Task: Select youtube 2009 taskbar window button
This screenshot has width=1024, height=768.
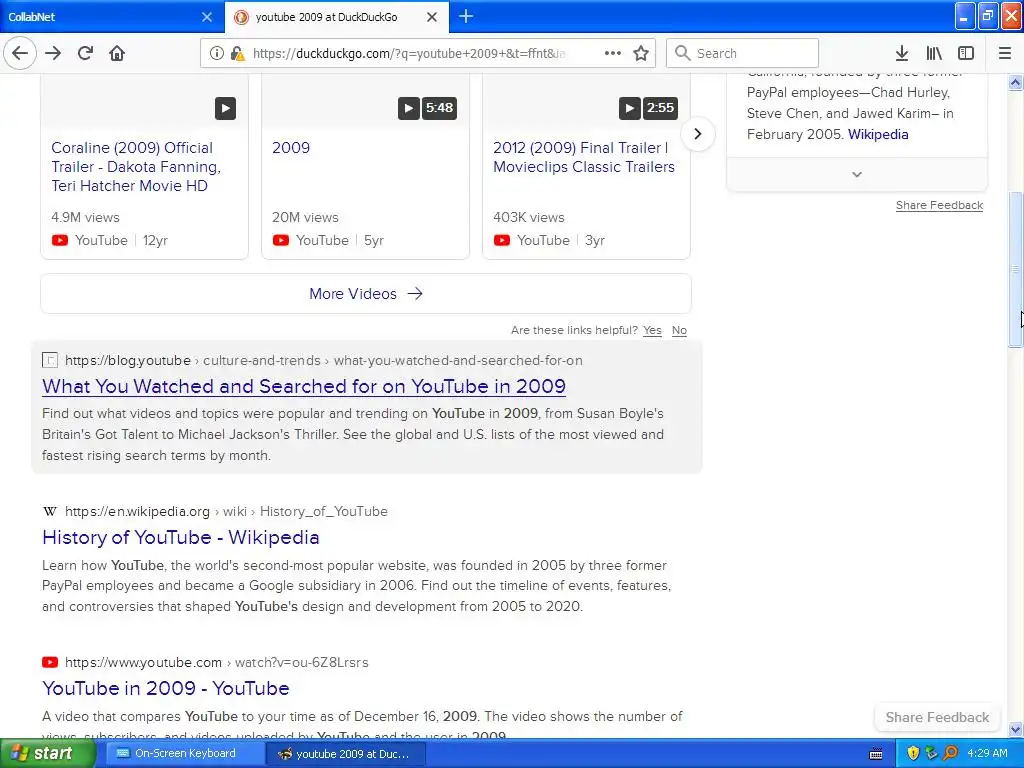Action: pos(346,754)
